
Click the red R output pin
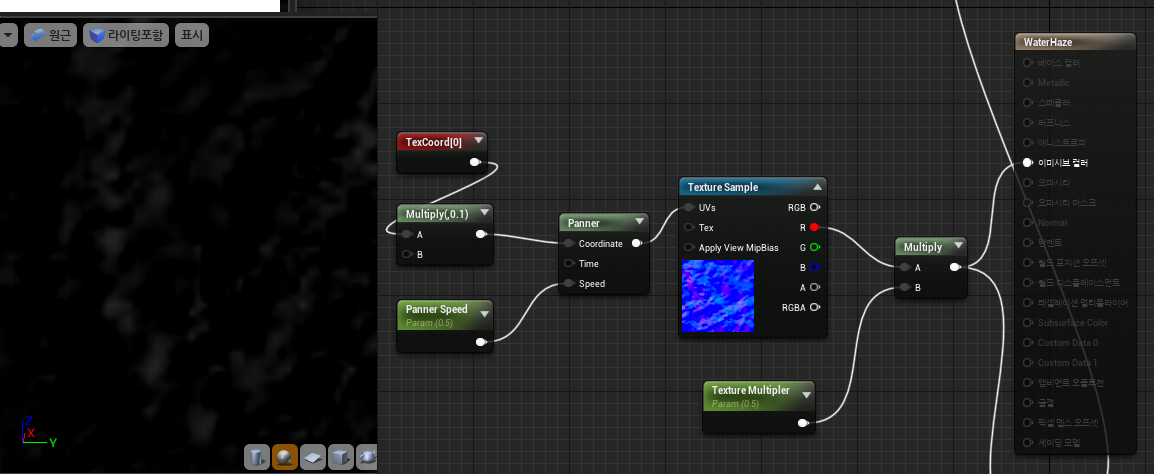[814, 227]
